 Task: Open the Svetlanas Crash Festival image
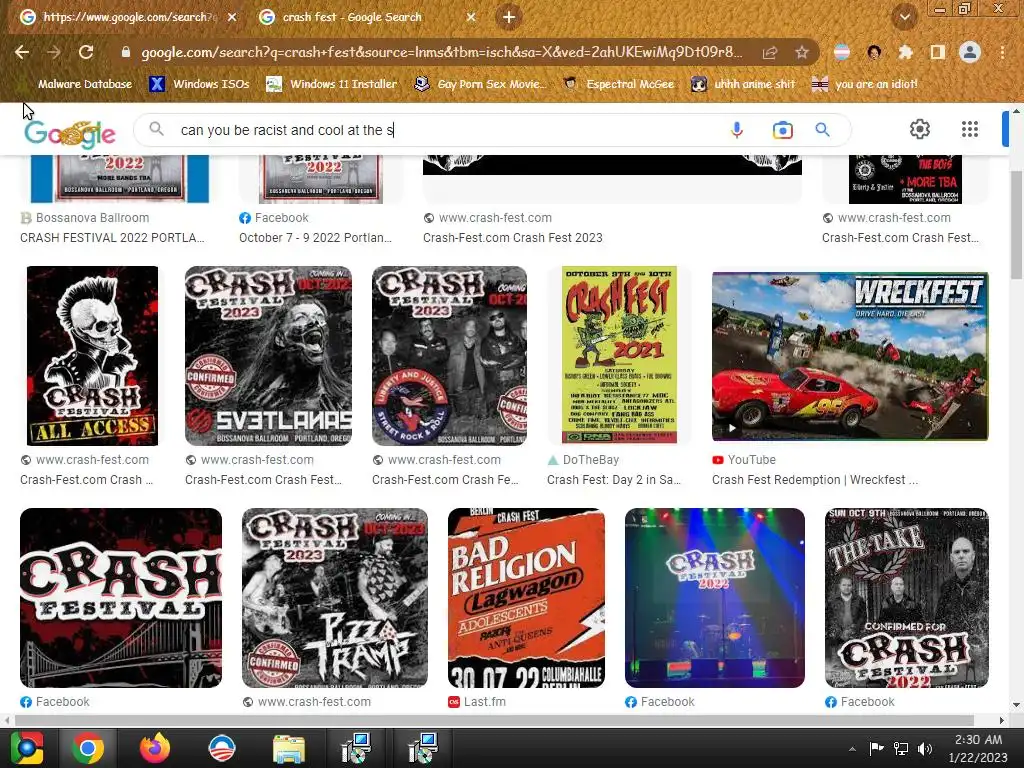pyautogui.click(x=268, y=356)
